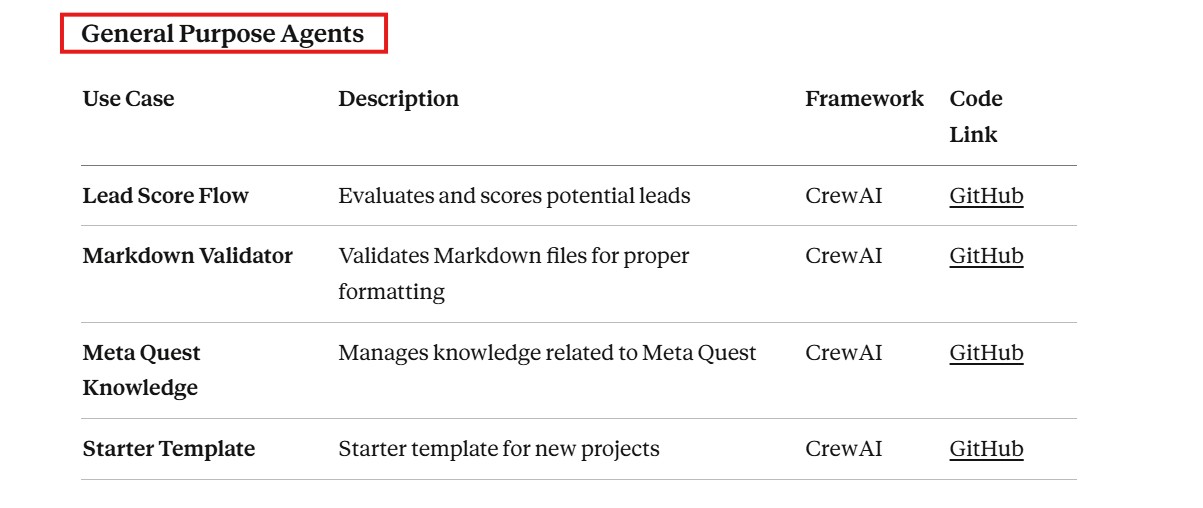Open GitHub link for Starter Template
The width and height of the screenshot is (1203, 508).
point(986,449)
